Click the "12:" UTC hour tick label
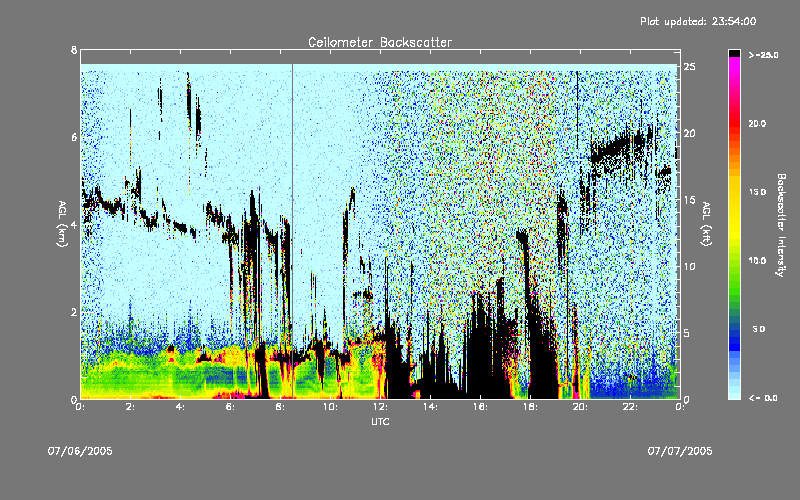800x500 pixels. click(380, 407)
